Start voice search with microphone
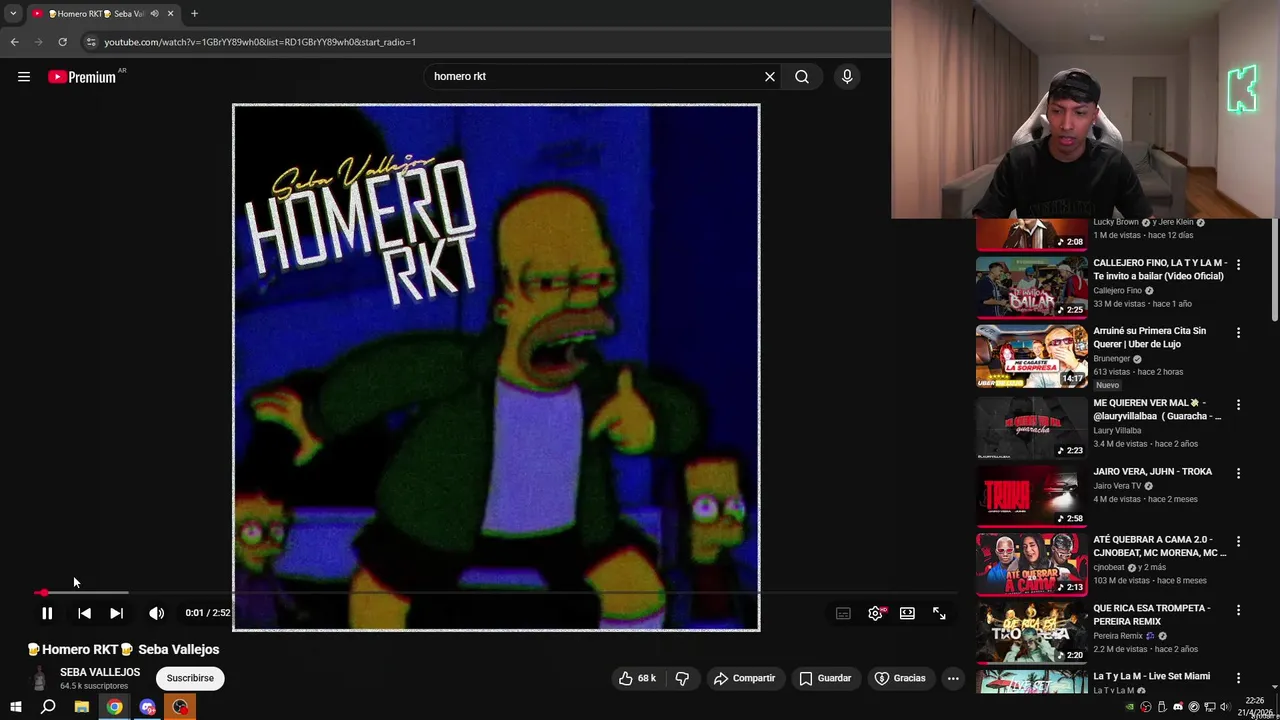 (847, 76)
